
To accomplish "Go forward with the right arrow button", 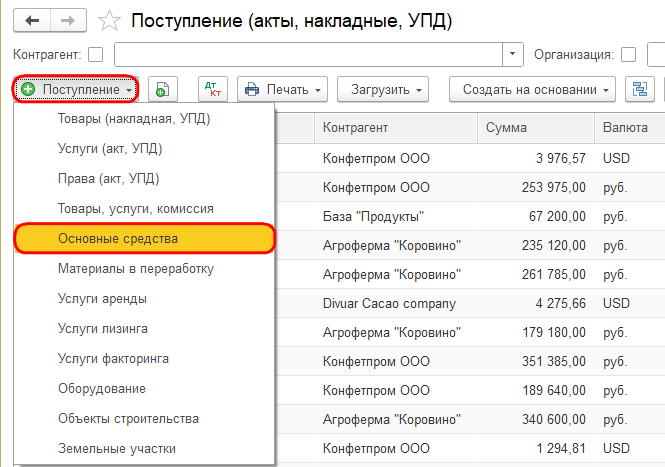I will 68,20.
